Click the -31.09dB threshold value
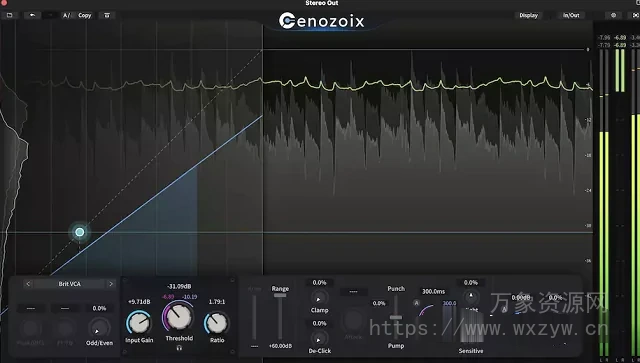The width and height of the screenshot is (640, 363). point(179,286)
